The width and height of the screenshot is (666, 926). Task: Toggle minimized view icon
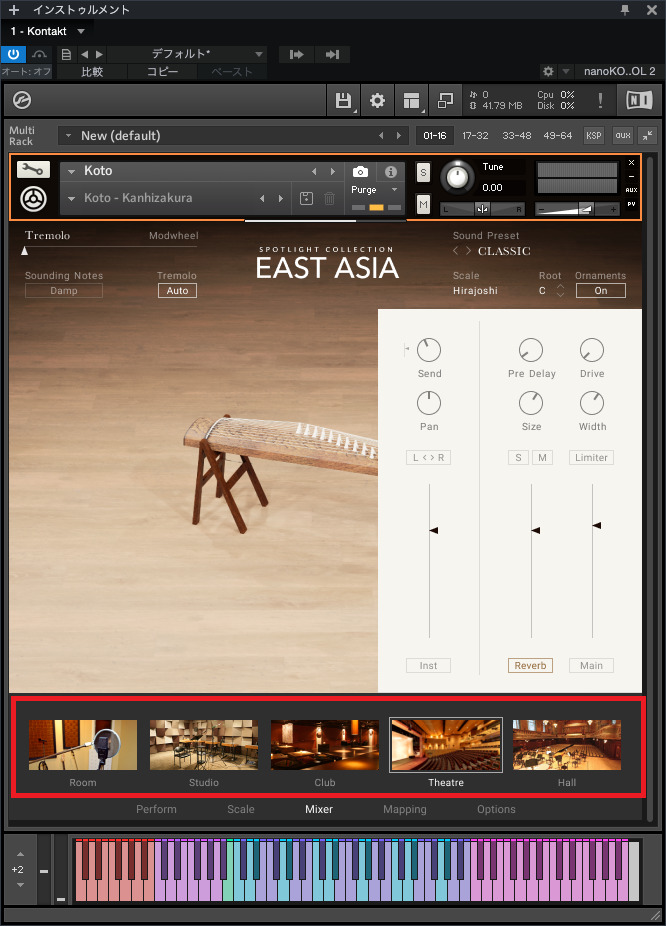pyautogui.click(x=445, y=100)
